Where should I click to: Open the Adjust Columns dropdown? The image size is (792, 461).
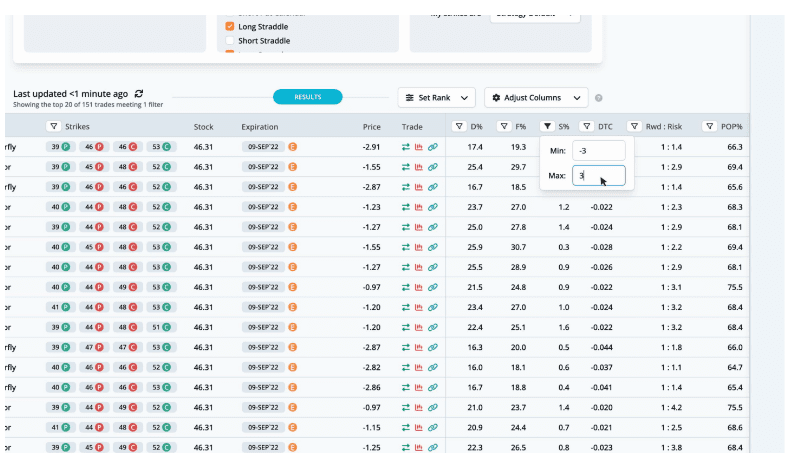[x=536, y=98]
